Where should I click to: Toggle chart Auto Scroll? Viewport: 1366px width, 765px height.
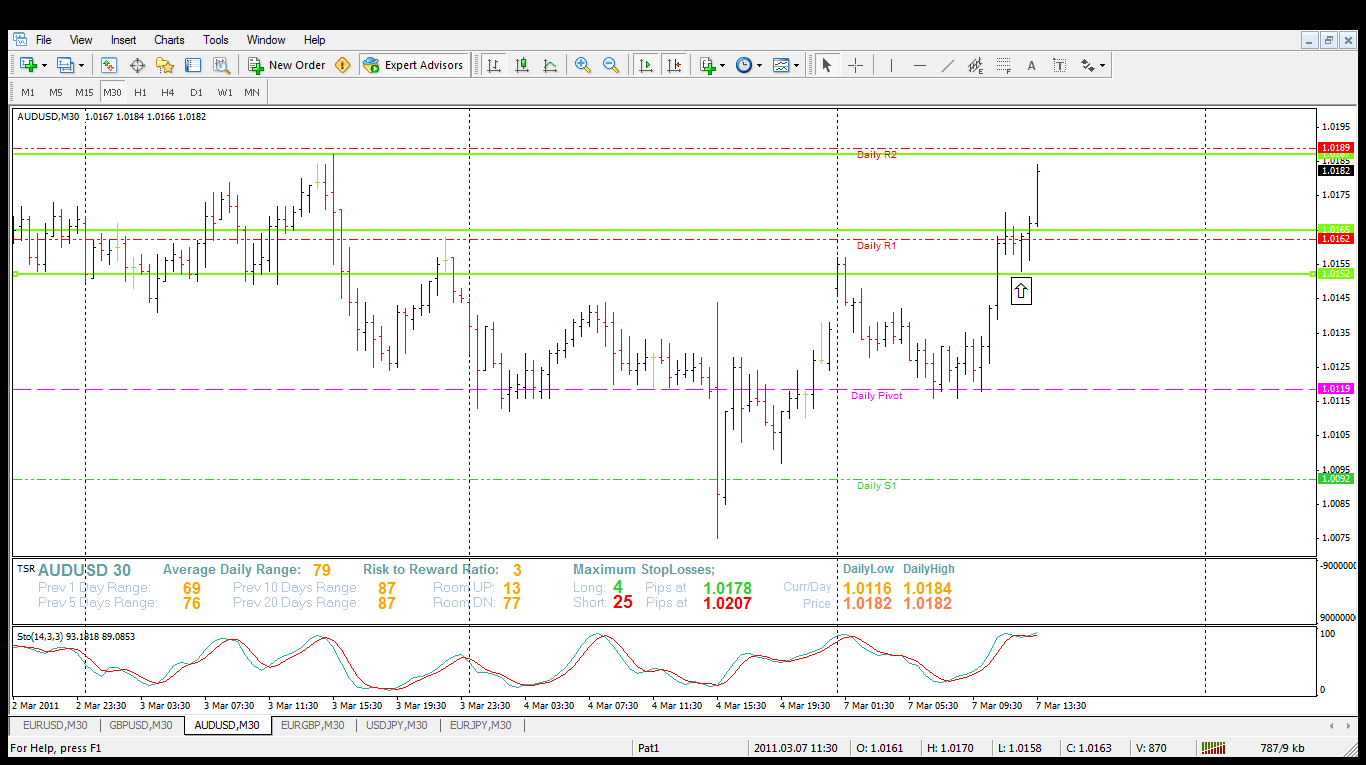646,65
